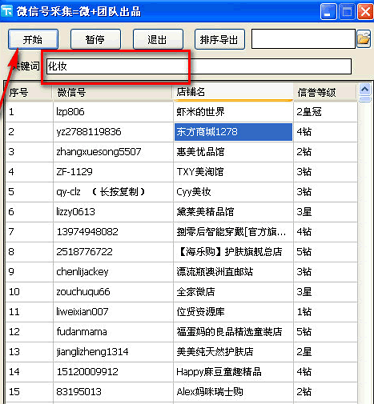This screenshot has height=404, width=374.
Task: Sort by the 微信号 column header
Action: [113, 92]
